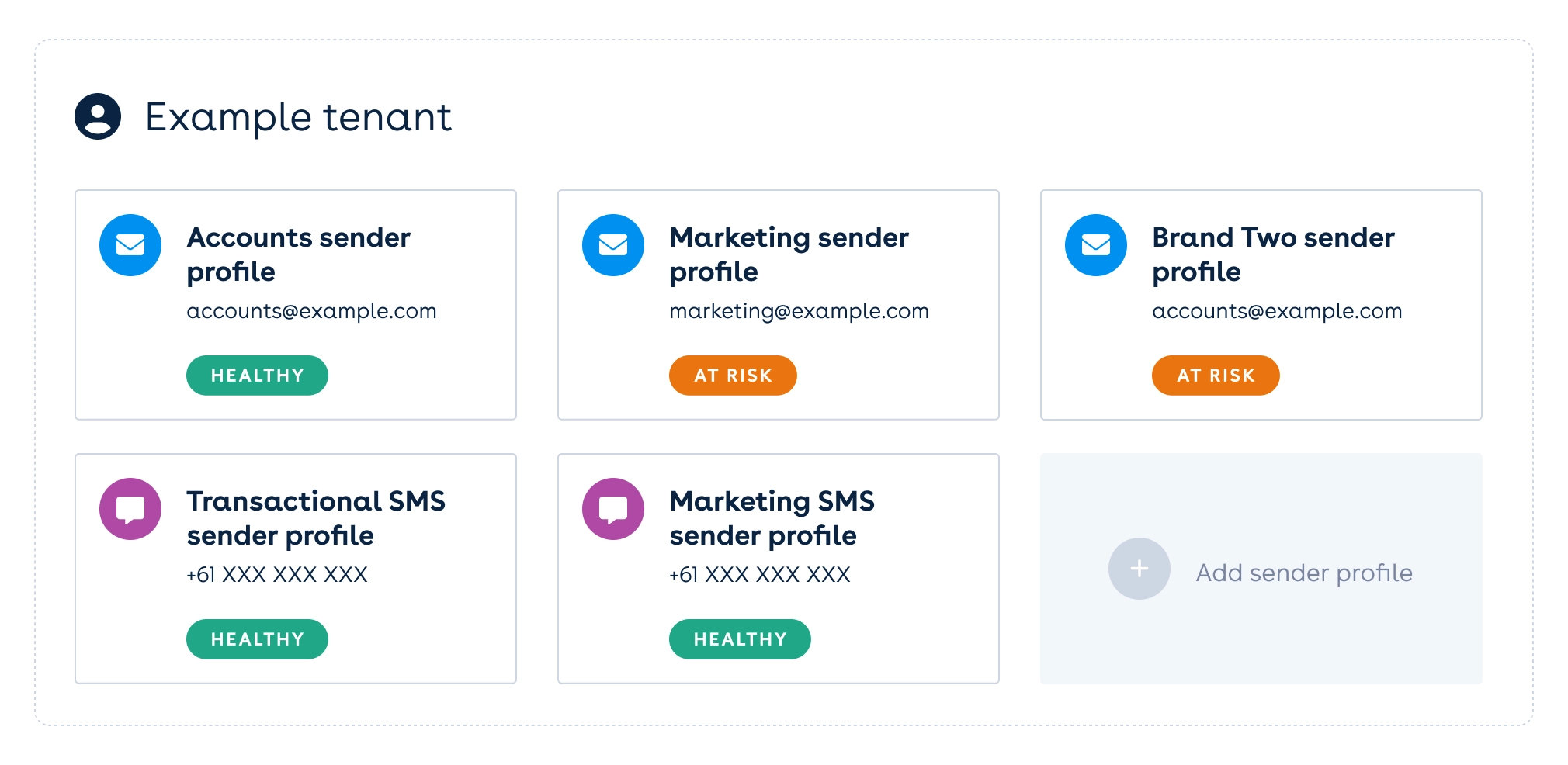Click the Marketing SMS chat bubble icon
Viewport: 1568px width, 765px height.
click(613, 509)
